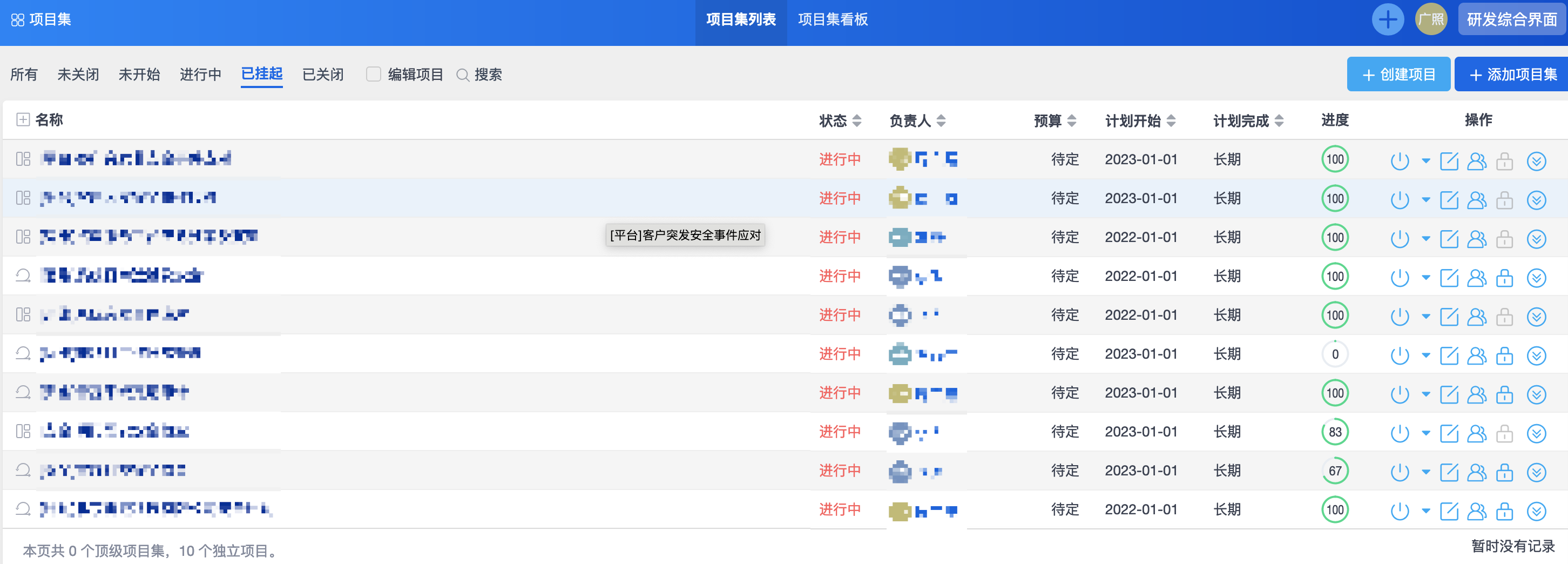Viewport: 1568px width, 564px height.
Task: Sort by 计划开始 column arrows
Action: coord(1171,120)
